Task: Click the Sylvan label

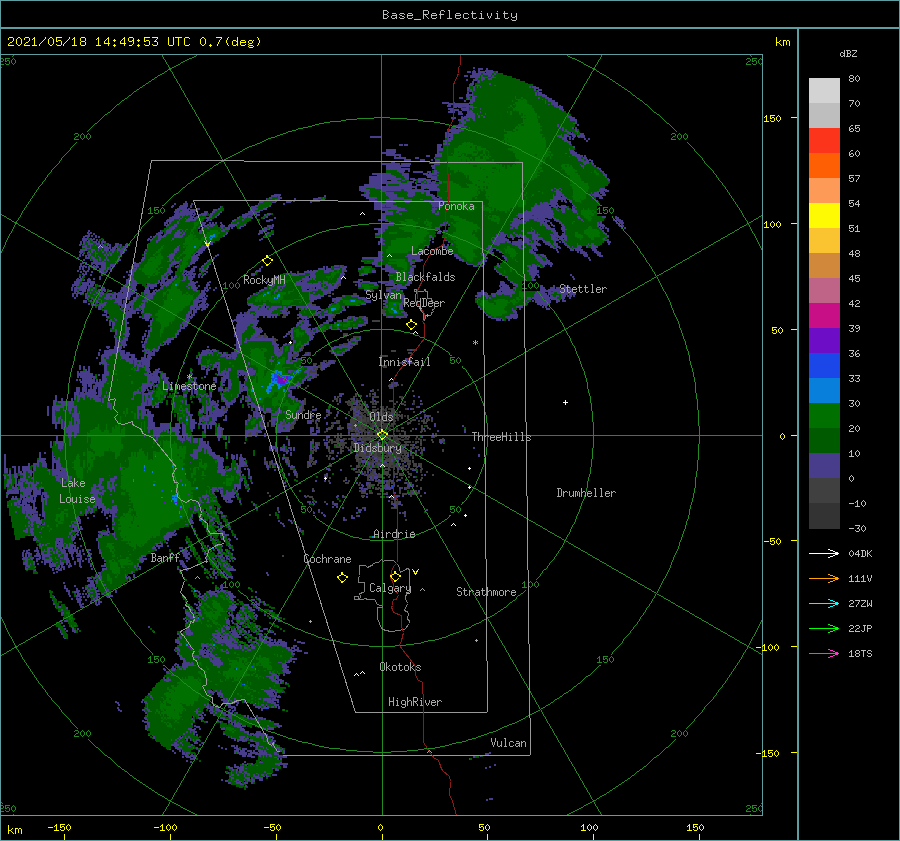Action: pos(383,296)
